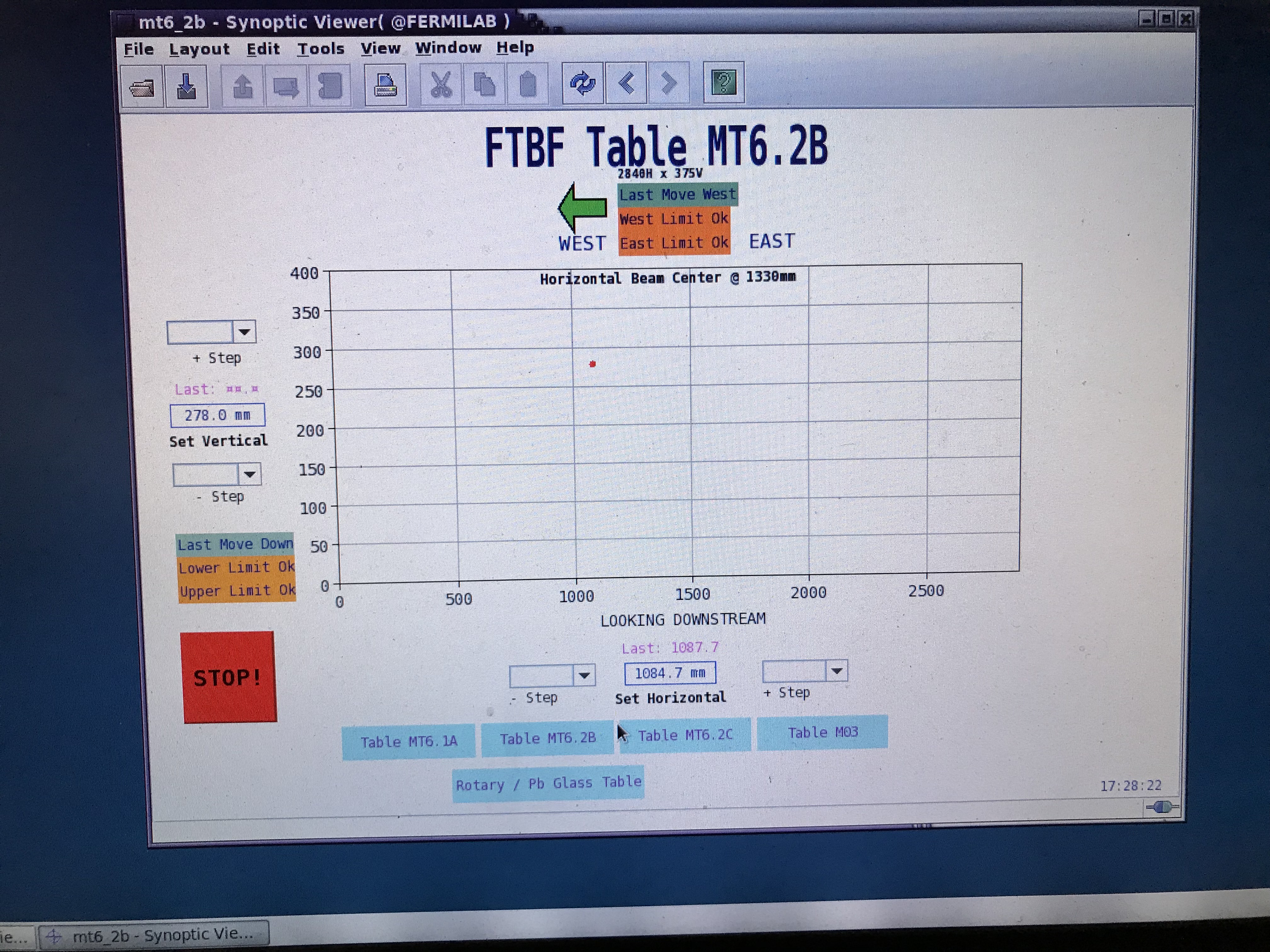1270x952 pixels.
Task: Click the Set Horizontal 1084.7 mm field
Action: (x=670, y=673)
